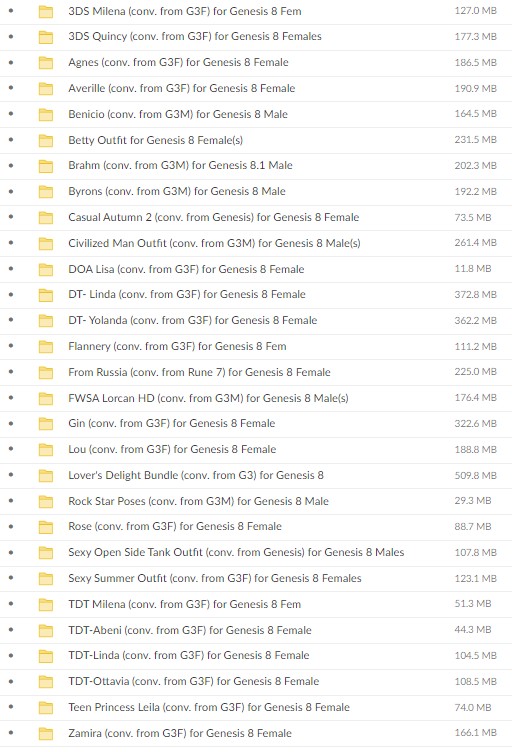Select Sexy Summer Outfit folder name
Viewport: 512px width, 752px height.
tap(215, 578)
